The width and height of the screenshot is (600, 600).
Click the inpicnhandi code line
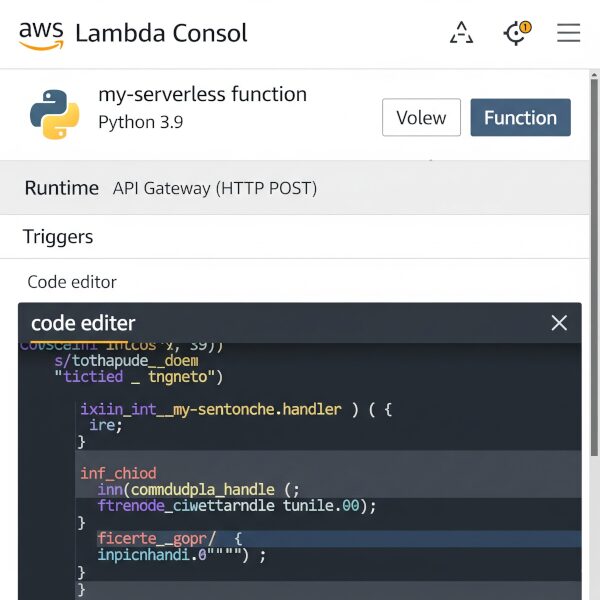pyautogui.click(x=181, y=555)
